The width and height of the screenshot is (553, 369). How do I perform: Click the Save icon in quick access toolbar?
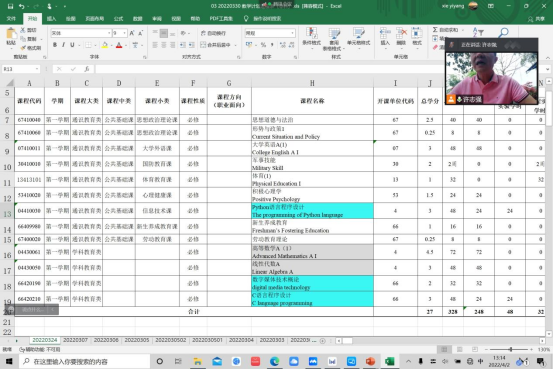pyautogui.click(x=10, y=6)
